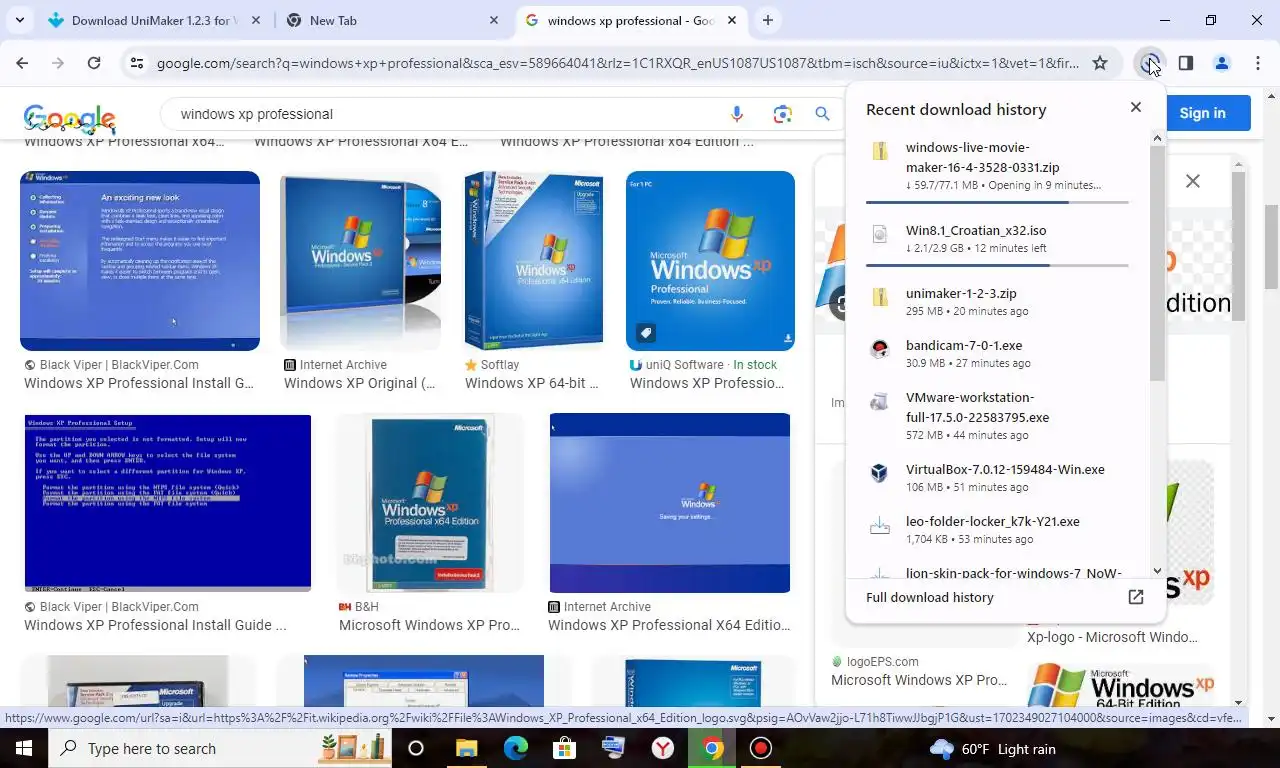
Task: Open Chrome's three-dot menu
Action: tap(1257, 63)
